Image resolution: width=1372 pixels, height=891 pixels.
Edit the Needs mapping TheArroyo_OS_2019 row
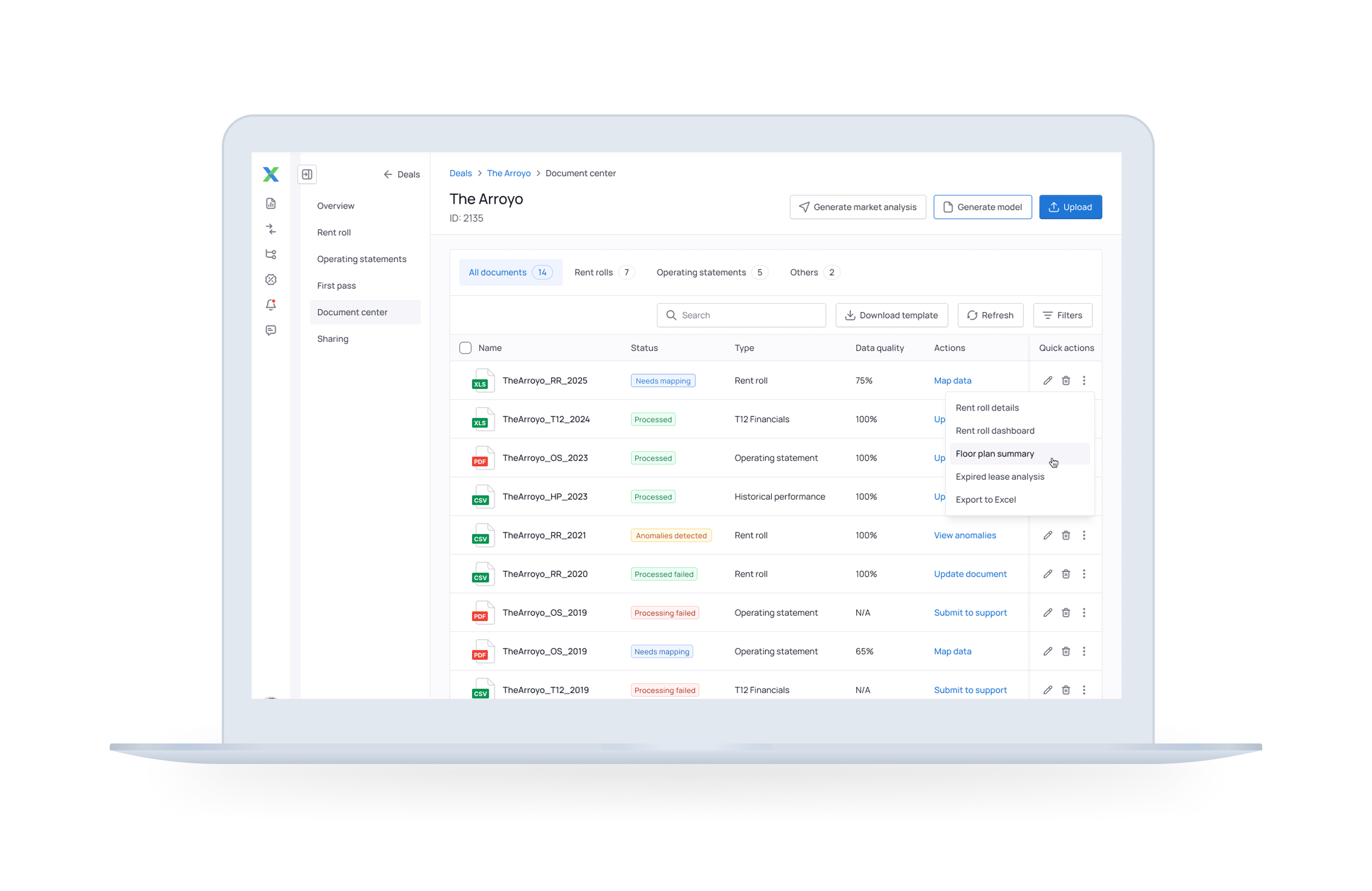(1047, 651)
